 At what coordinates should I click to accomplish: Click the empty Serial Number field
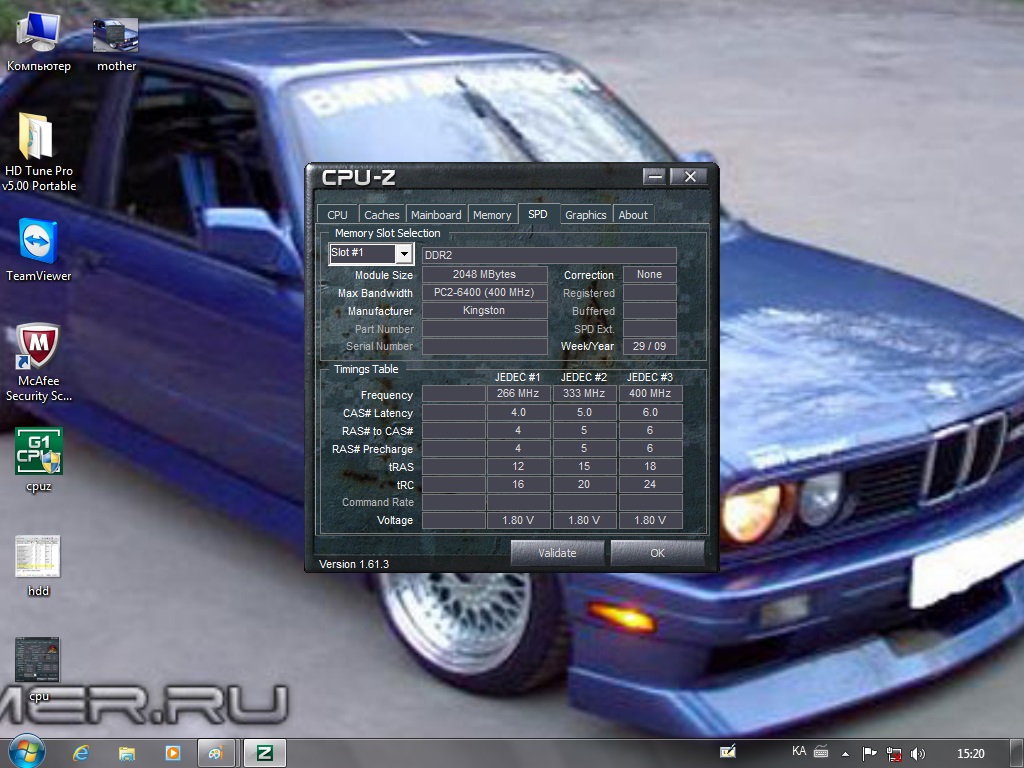485,346
